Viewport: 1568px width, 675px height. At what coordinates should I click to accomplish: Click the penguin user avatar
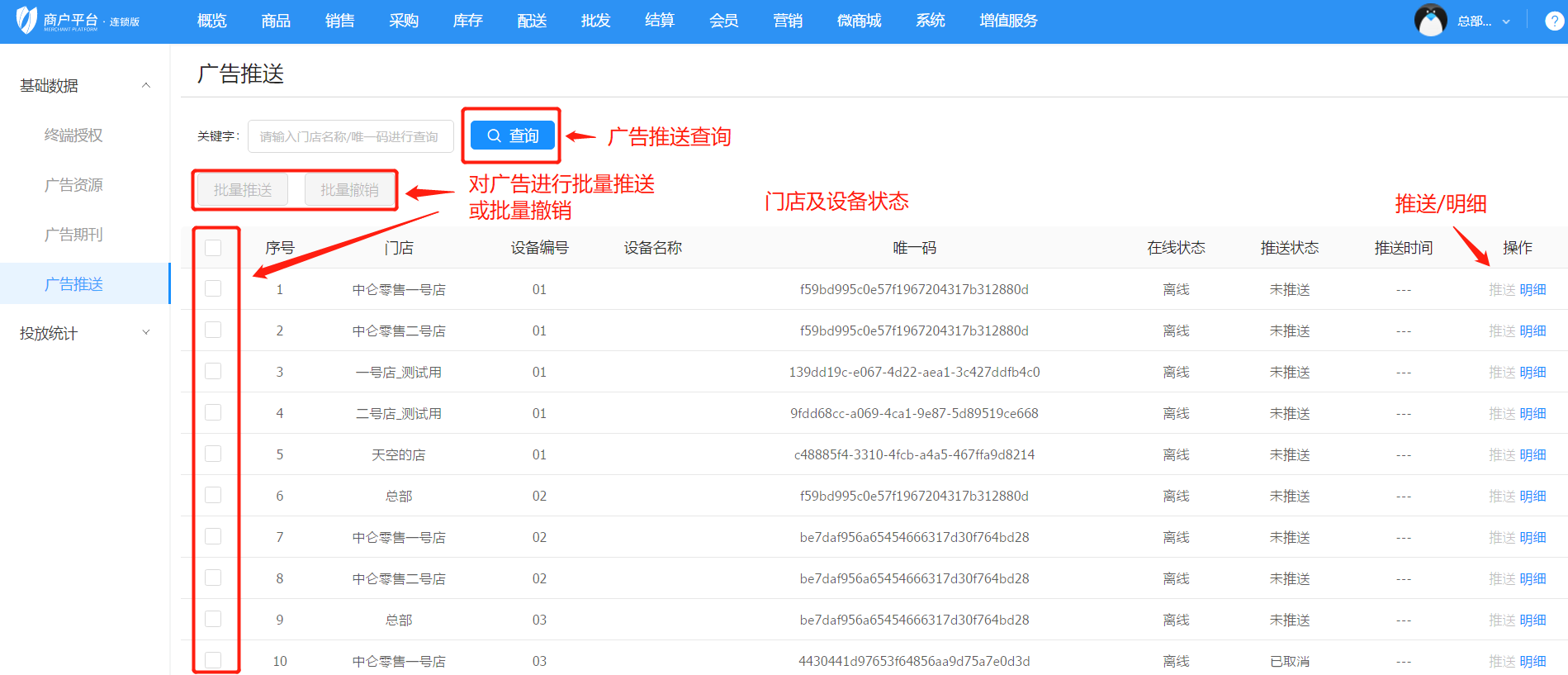click(1430, 21)
